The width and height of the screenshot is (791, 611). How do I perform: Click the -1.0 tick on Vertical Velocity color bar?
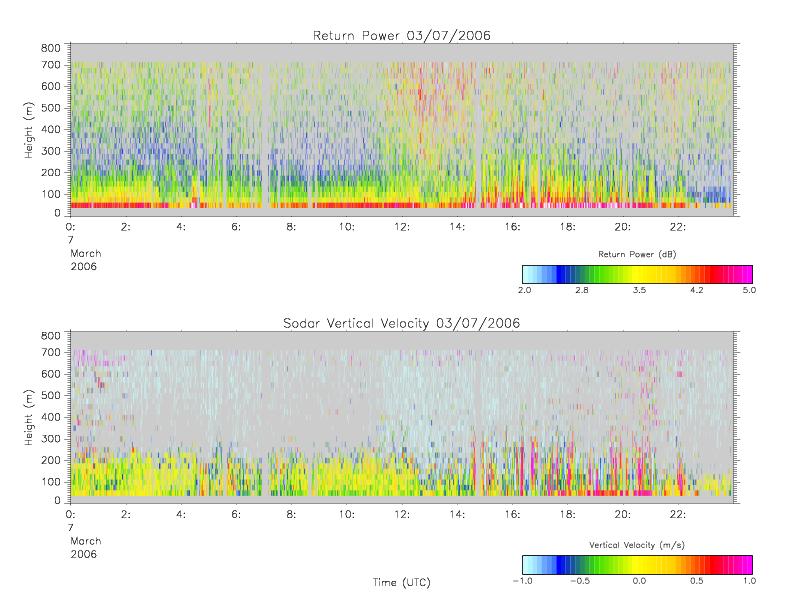[522, 581]
